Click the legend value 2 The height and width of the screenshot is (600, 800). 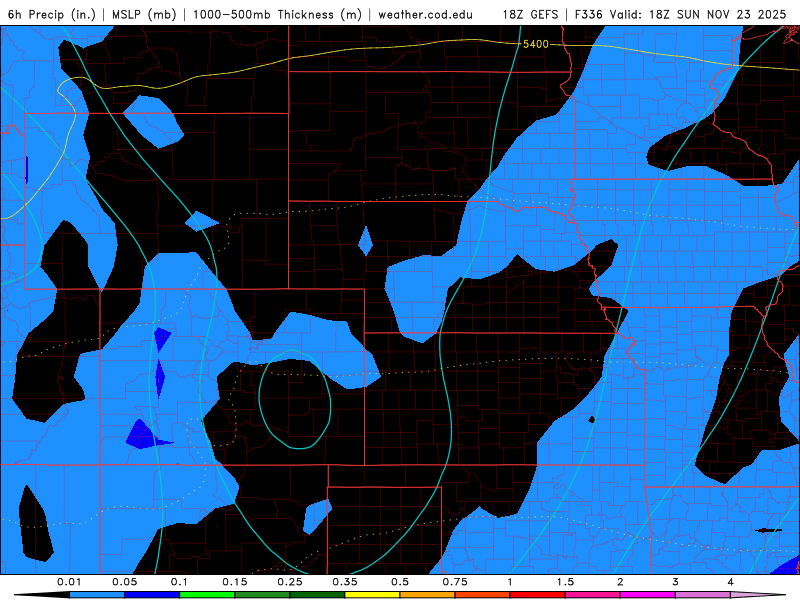620,582
